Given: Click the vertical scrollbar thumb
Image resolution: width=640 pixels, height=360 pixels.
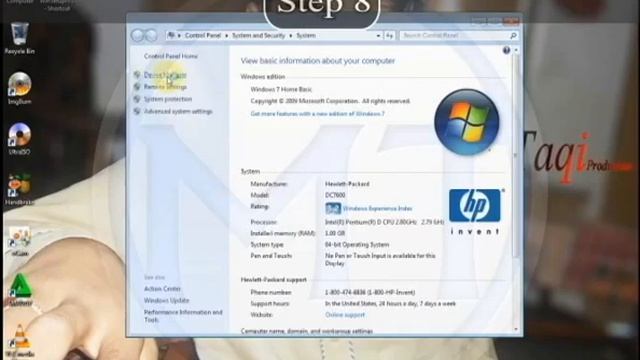Looking at the screenshot, I should (x=516, y=155).
